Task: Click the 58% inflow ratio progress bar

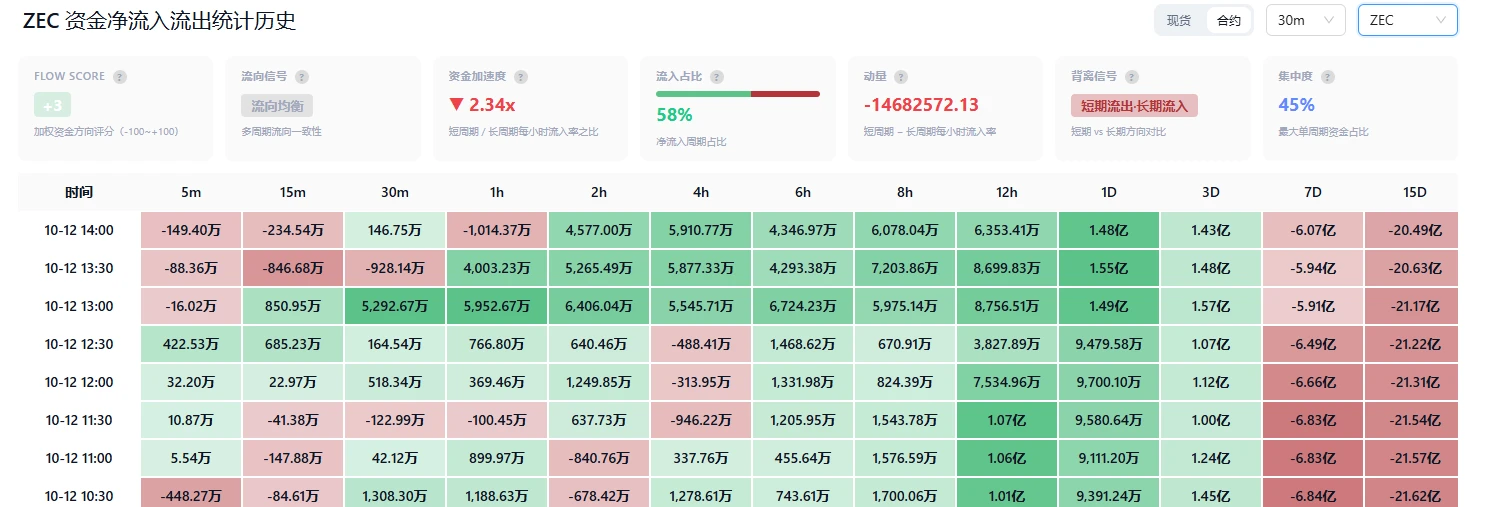Action: click(738, 94)
